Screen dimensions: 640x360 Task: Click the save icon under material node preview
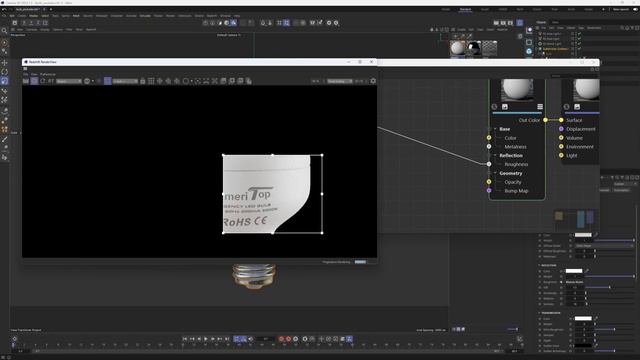pos(504,107)
